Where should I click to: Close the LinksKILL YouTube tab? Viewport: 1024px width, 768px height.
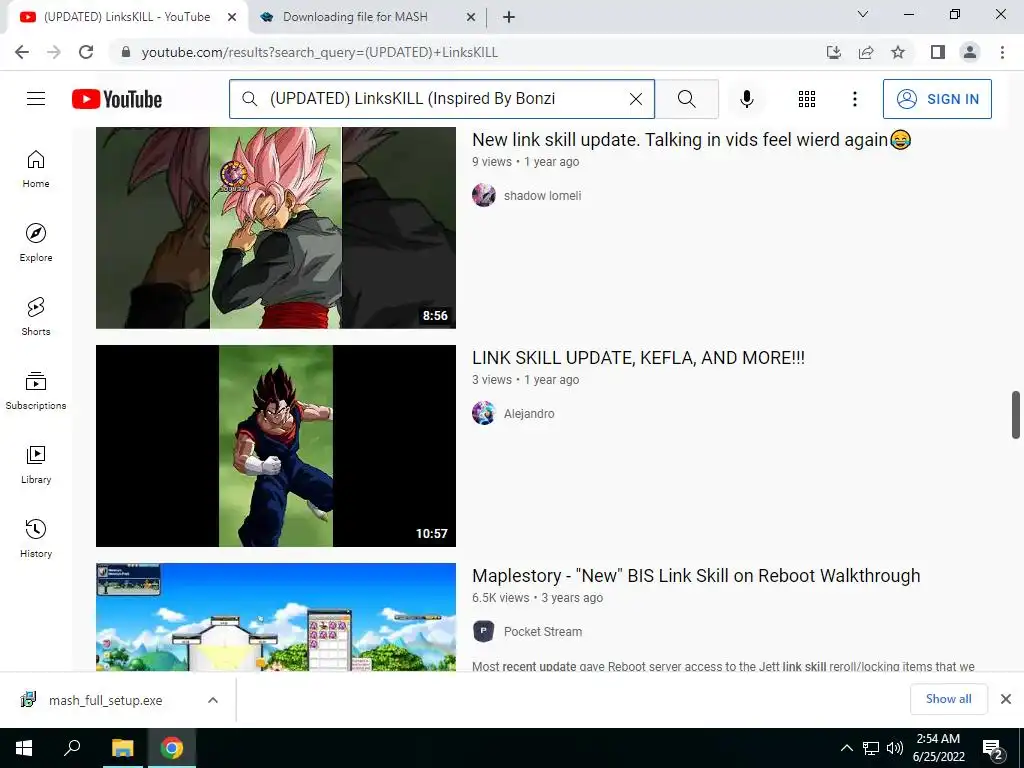232,17
